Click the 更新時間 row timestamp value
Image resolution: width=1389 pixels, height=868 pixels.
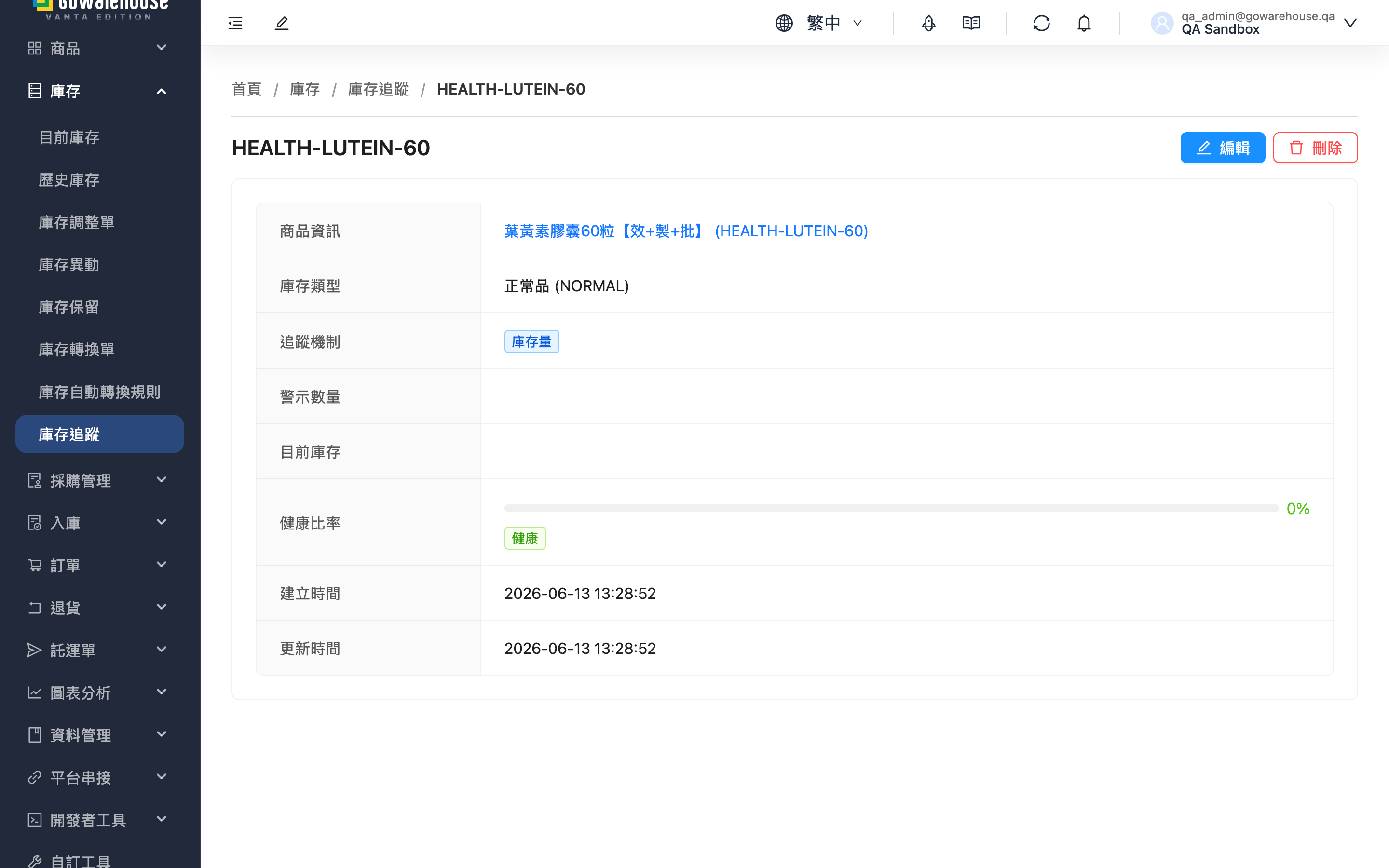(x=580, y=648)
